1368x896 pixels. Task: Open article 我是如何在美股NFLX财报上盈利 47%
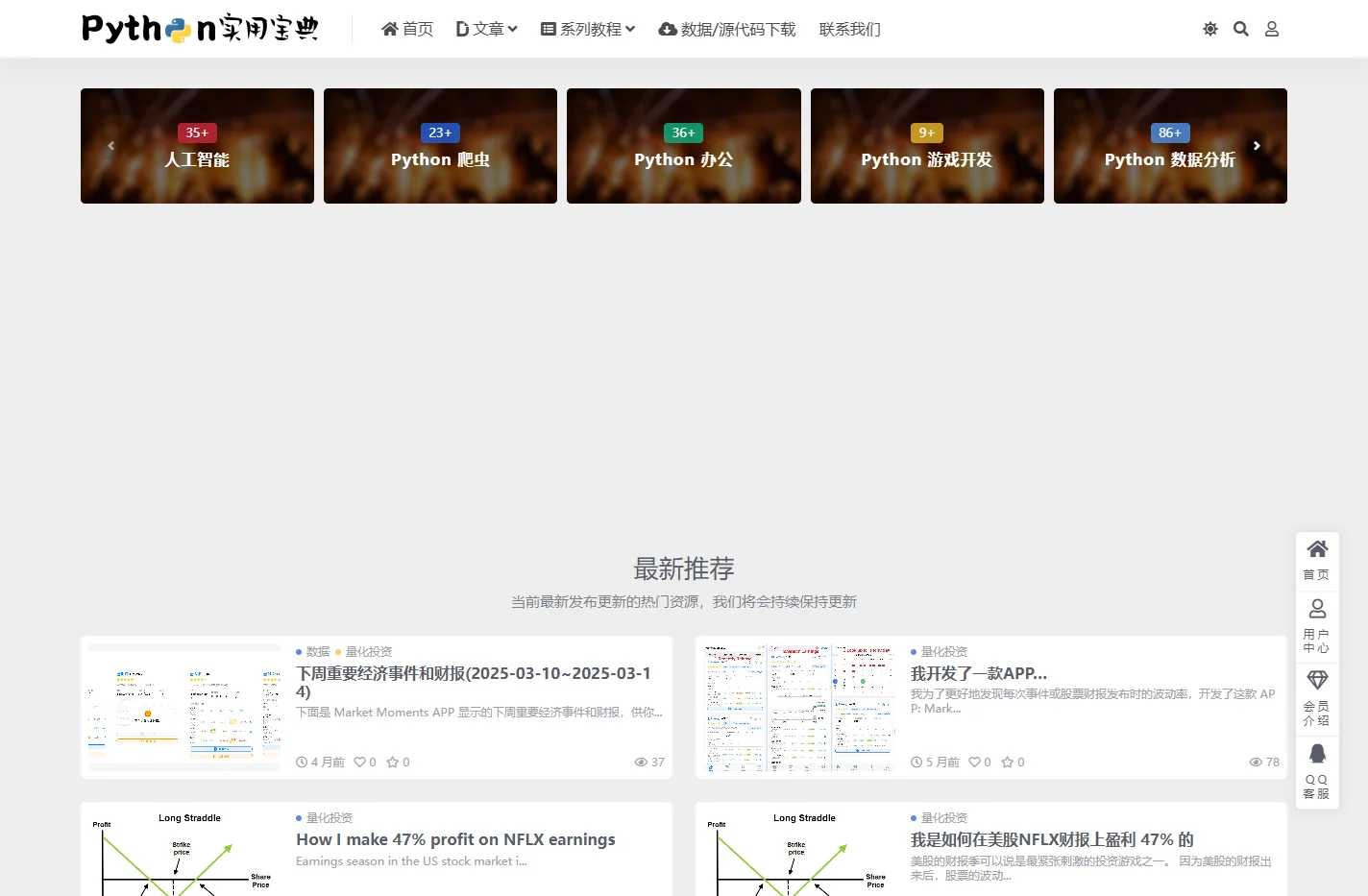tap(1052, 839)
